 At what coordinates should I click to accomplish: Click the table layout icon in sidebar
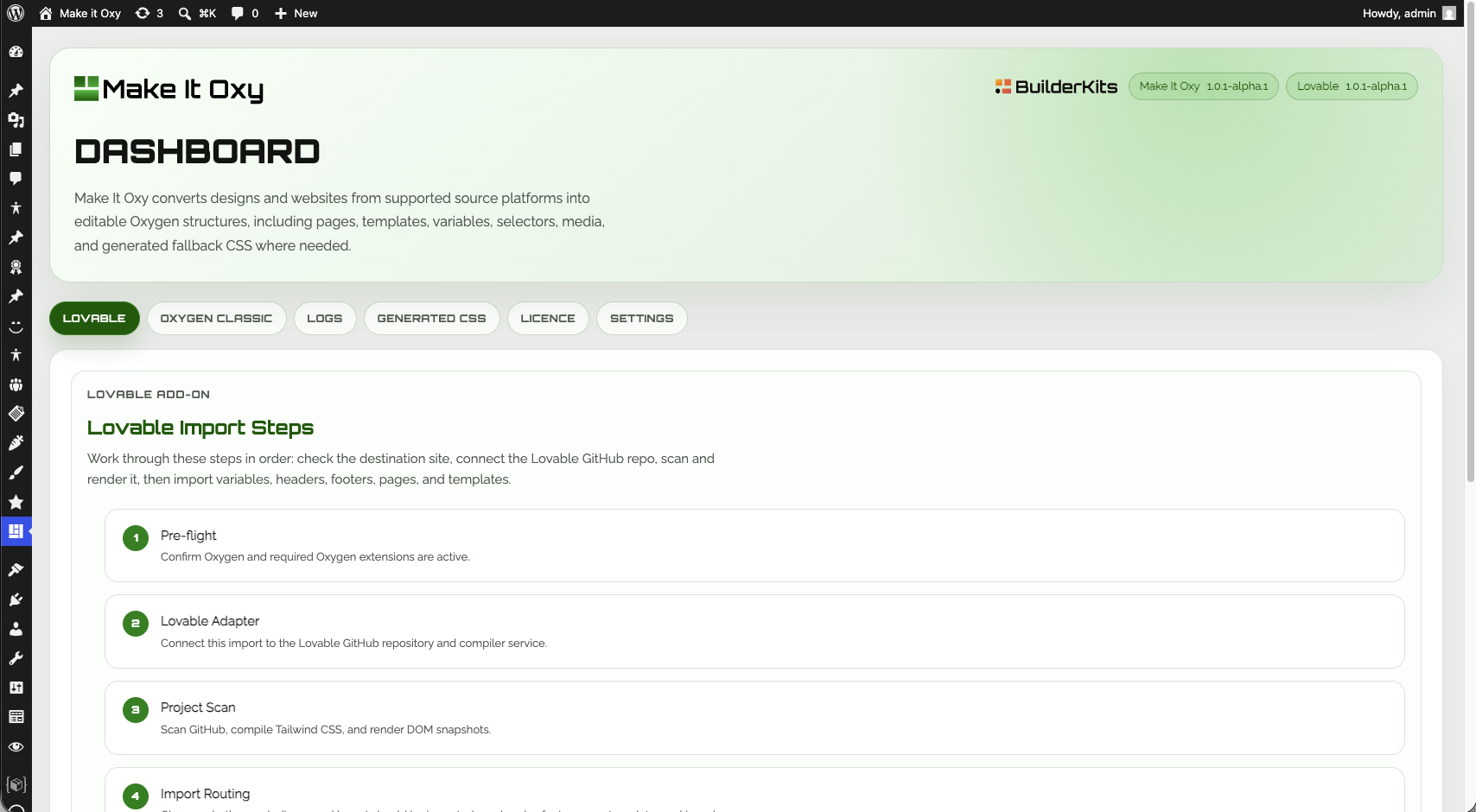[16, 717]
